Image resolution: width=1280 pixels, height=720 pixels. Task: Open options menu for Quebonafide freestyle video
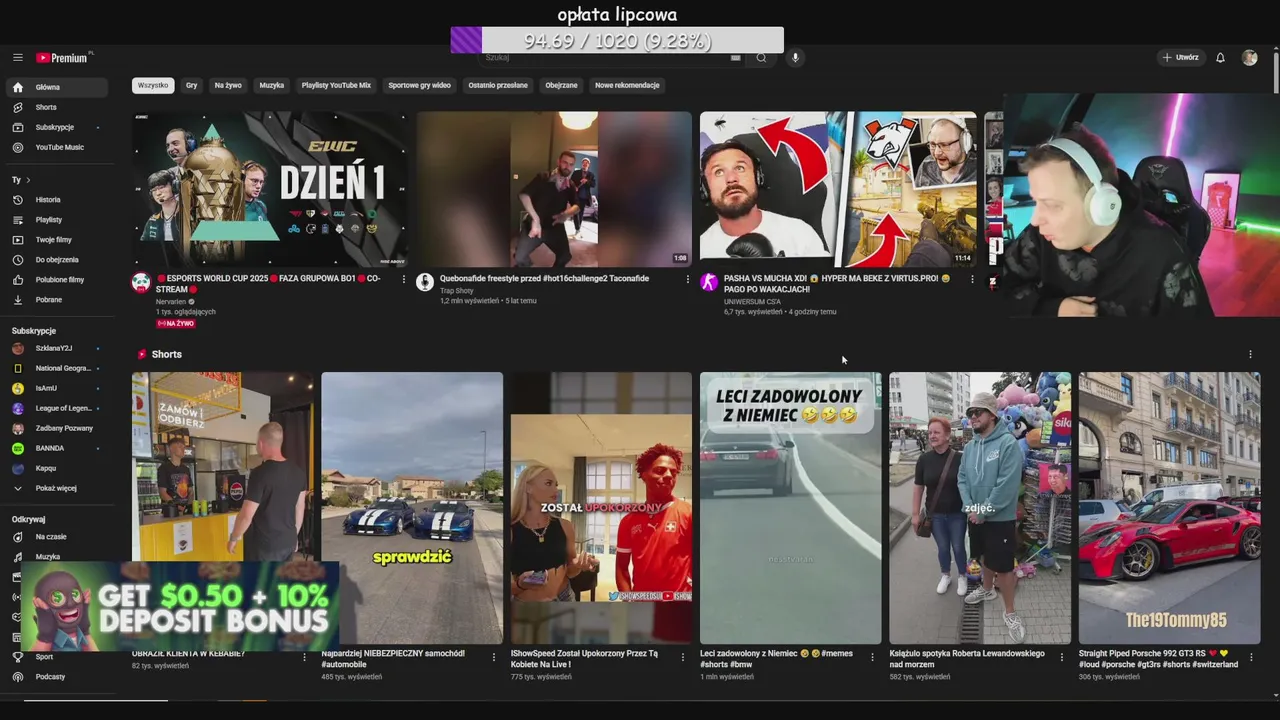688,279
